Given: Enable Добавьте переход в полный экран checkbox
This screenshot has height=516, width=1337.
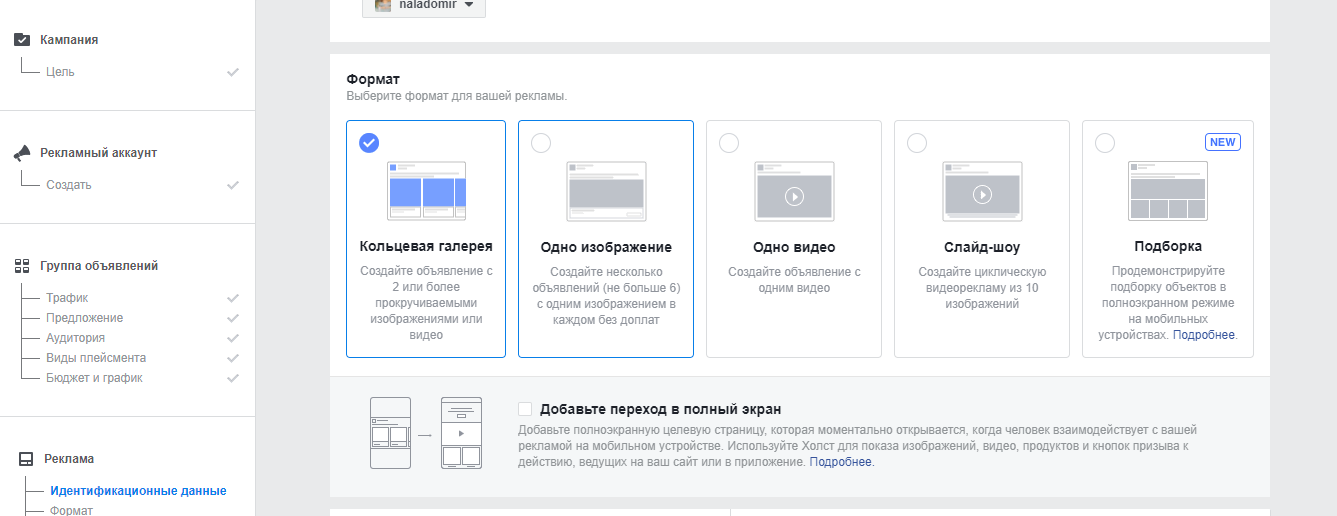Looking at the screenshot, I should coord(525,409).
